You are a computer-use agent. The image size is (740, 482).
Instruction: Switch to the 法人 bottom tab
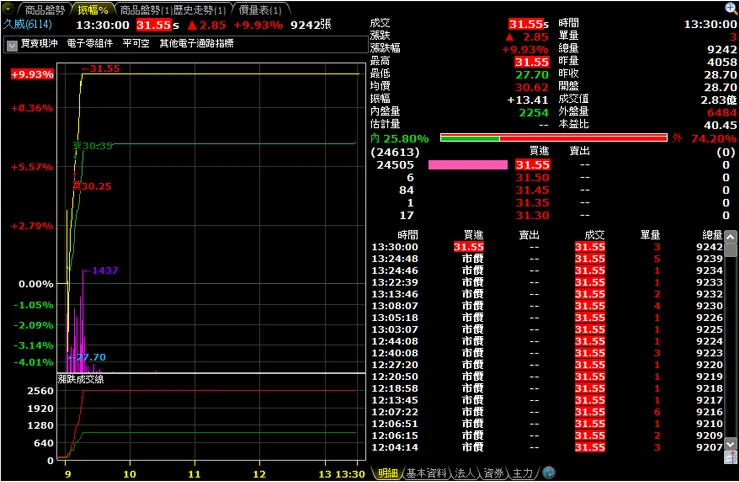pyautogui.click(x=464, y=473)
